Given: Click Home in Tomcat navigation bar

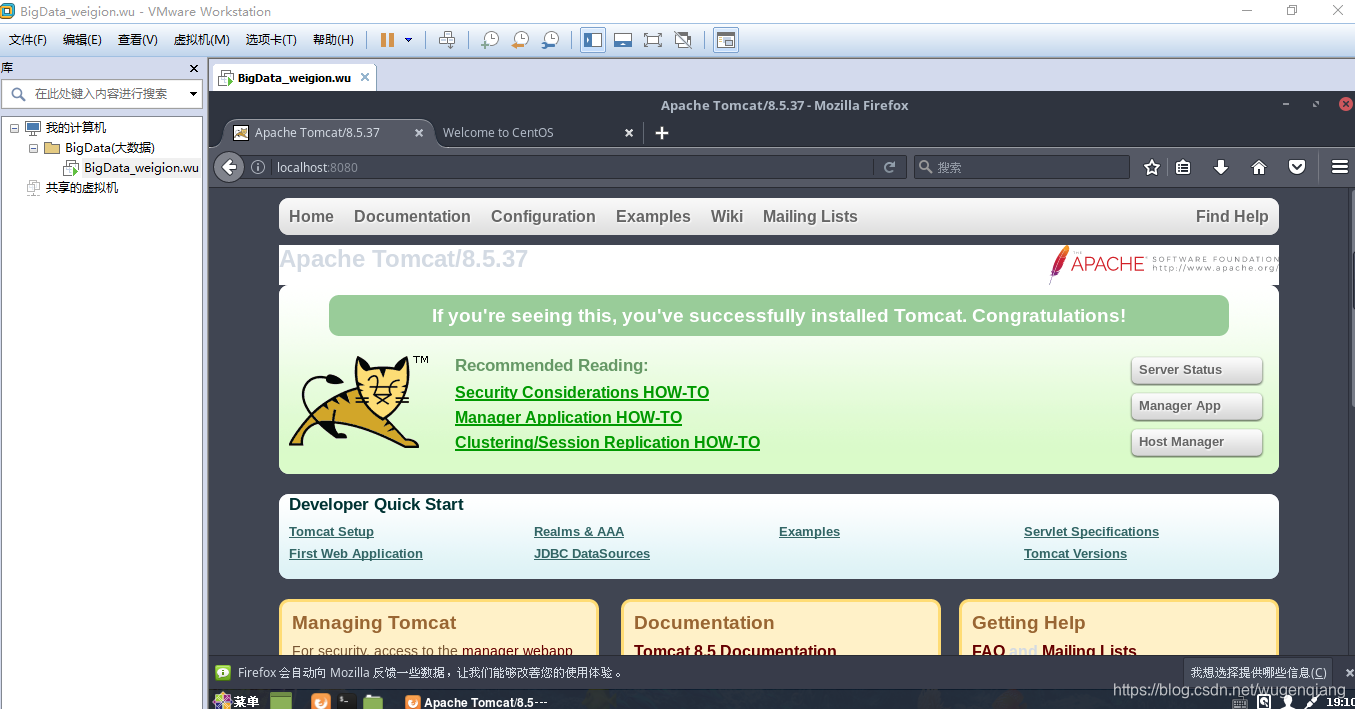Looking at the screenshot, I should 311,216.
